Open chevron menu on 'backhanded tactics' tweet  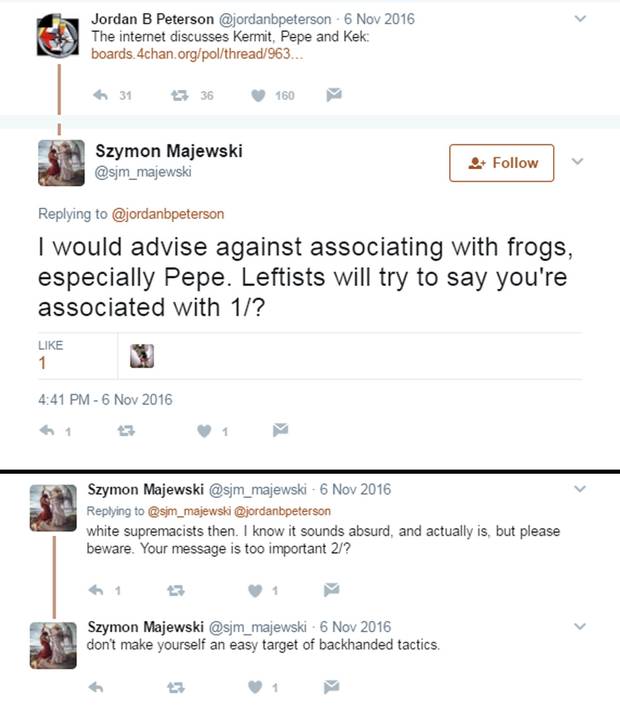coord(582,627)
